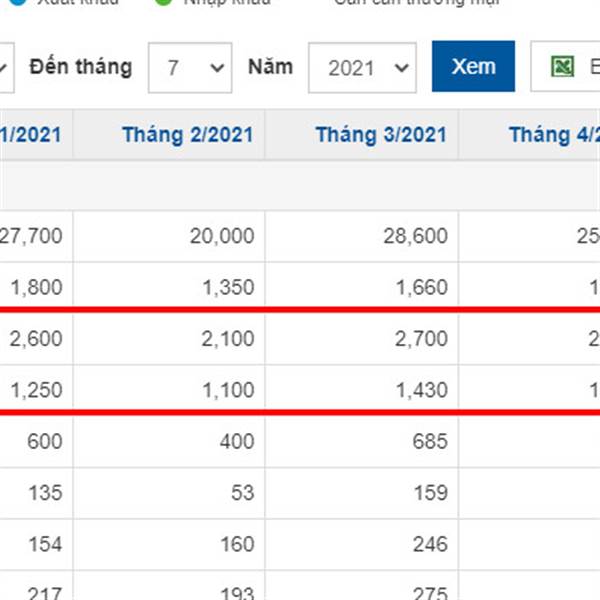The image size is (600, 600).
Task: Select the 685 cell
Action: [362, 442]
